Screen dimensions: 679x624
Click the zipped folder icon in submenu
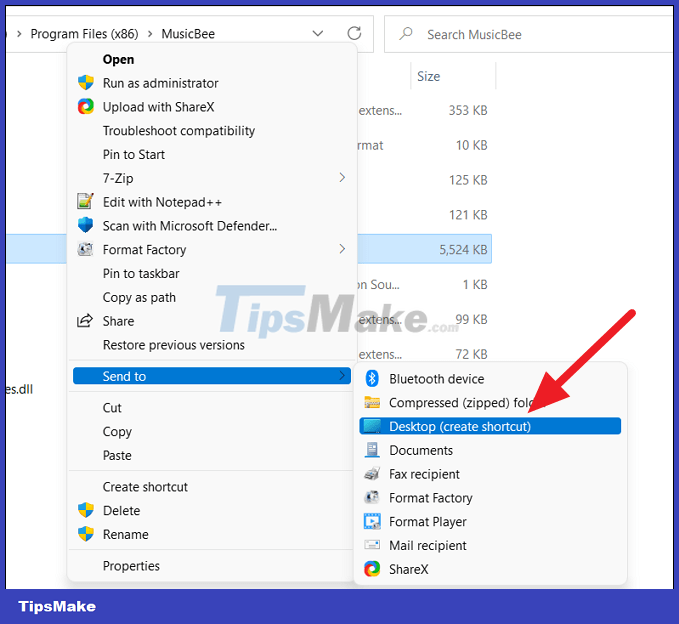[372, 402]
